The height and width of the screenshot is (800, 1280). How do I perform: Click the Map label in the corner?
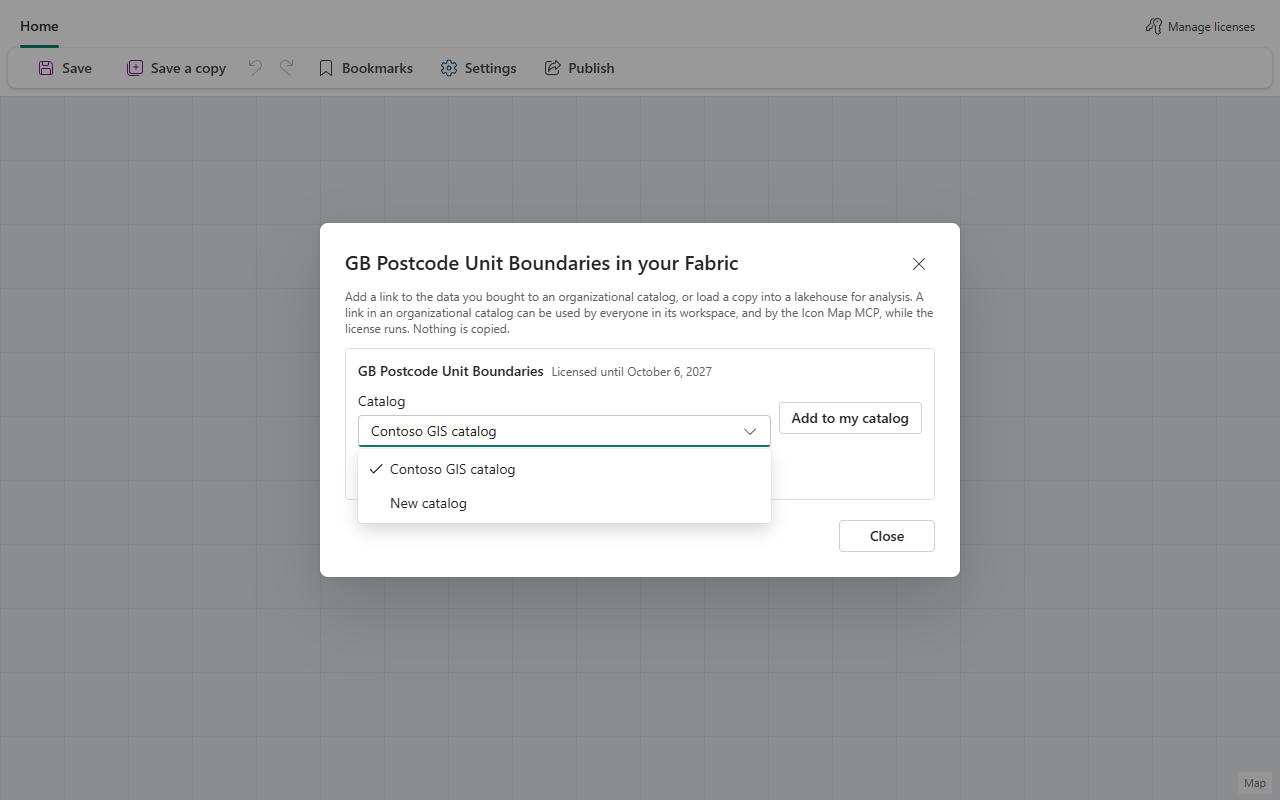tap(1254, 783)
